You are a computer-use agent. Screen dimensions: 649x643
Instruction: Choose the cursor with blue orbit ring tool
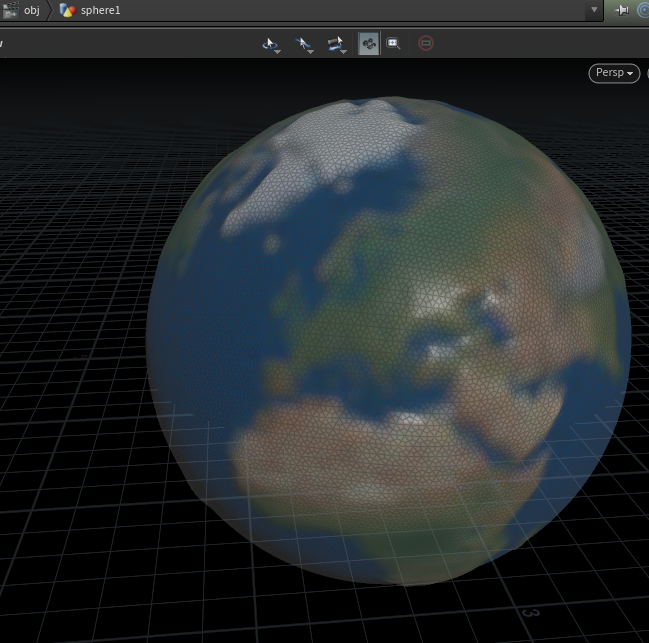(272, 44)
